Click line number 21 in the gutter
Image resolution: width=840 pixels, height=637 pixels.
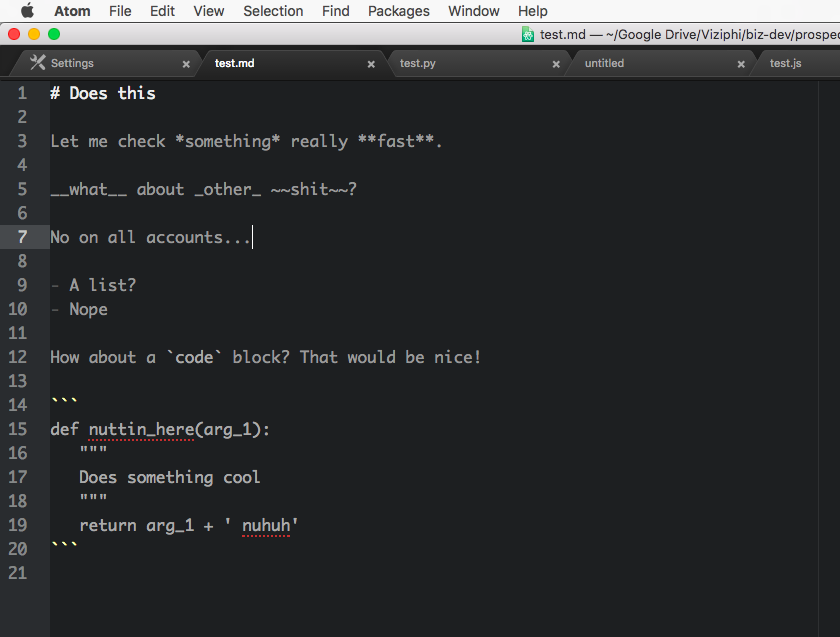[17, 573]
